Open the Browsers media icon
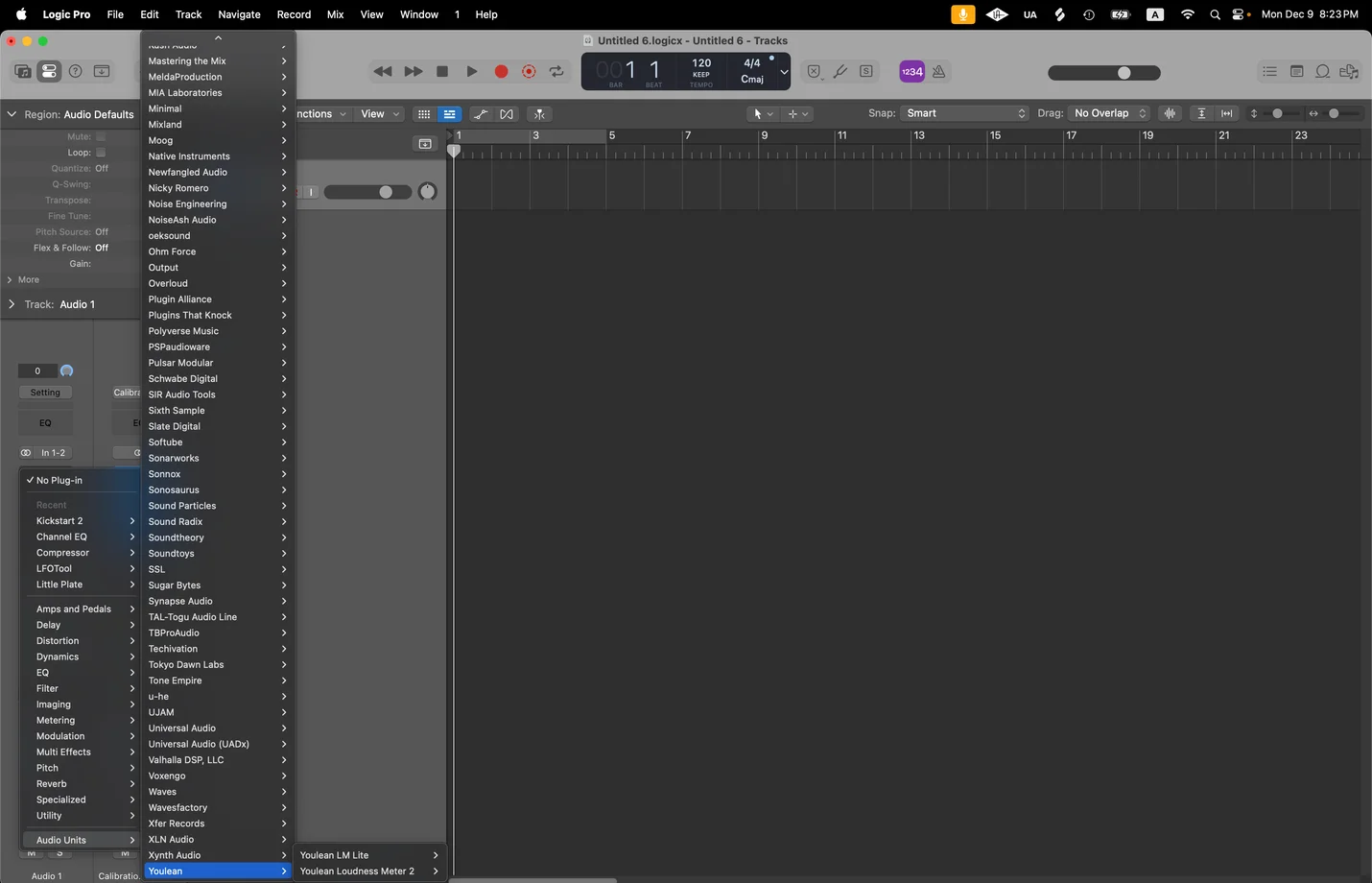The width and height of the screenshot is (1372, 883). click(1349, 72)
